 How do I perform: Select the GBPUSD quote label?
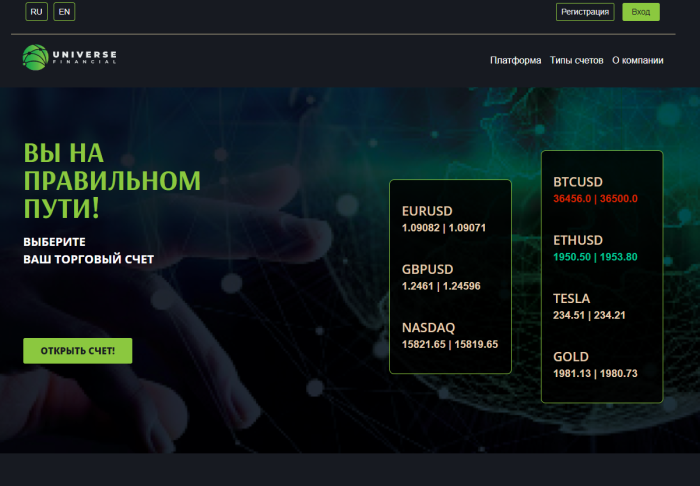(x=427, y=269)
